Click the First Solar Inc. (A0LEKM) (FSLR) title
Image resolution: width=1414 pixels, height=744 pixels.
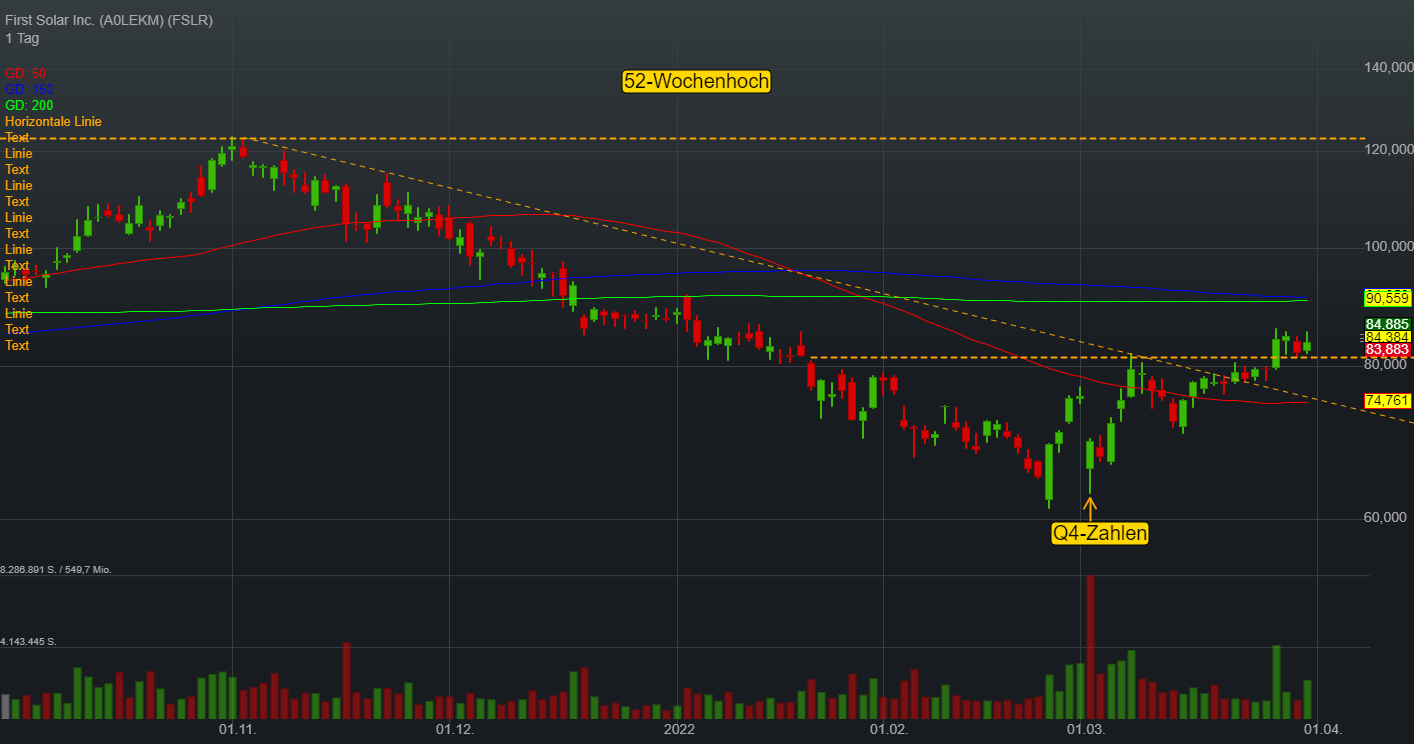109,20
